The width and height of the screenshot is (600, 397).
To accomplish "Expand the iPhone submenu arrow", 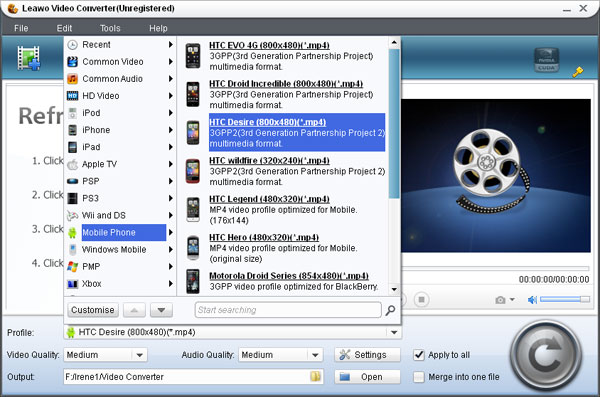I will click(171, 130).
